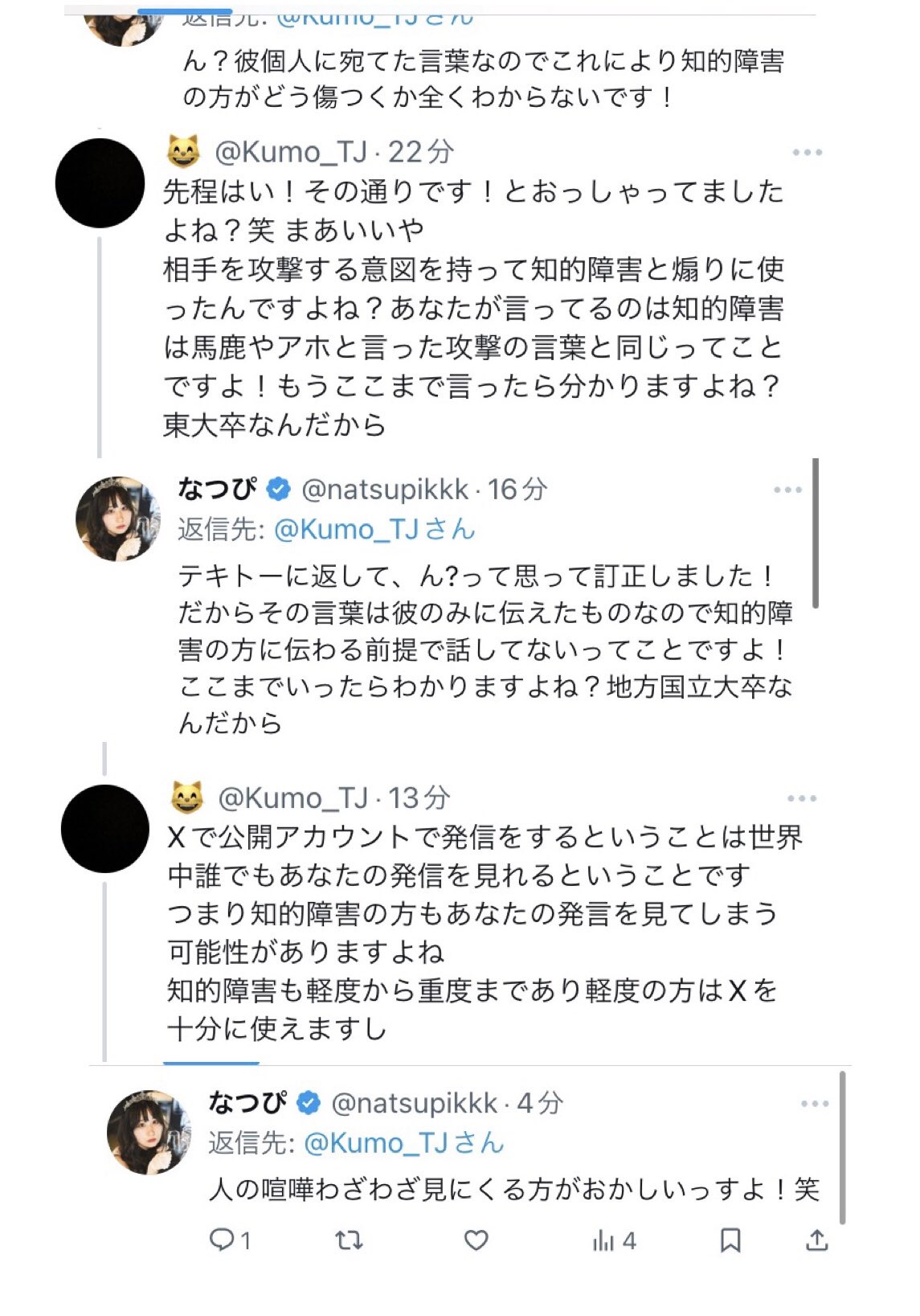Bookmark the last natsupikkk tweet

(730, 1240)
